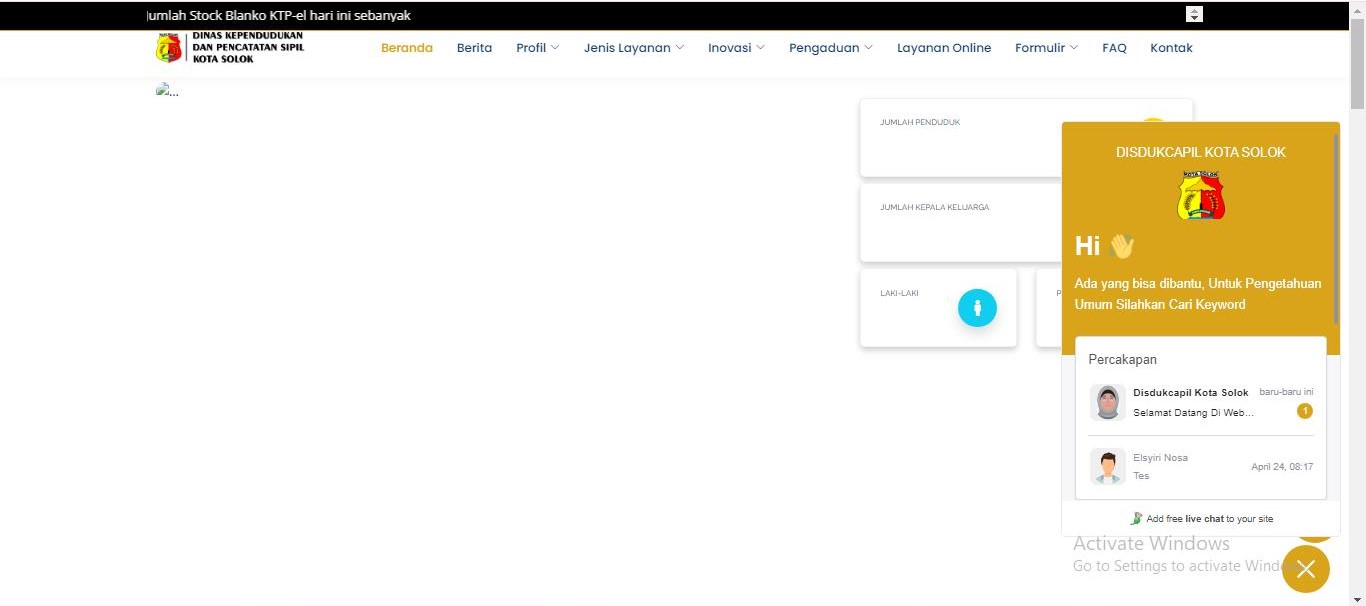Expand the Jenis Layanan dropdown
Viewport: 1366px width, 606px height.
tap(634, 48)
